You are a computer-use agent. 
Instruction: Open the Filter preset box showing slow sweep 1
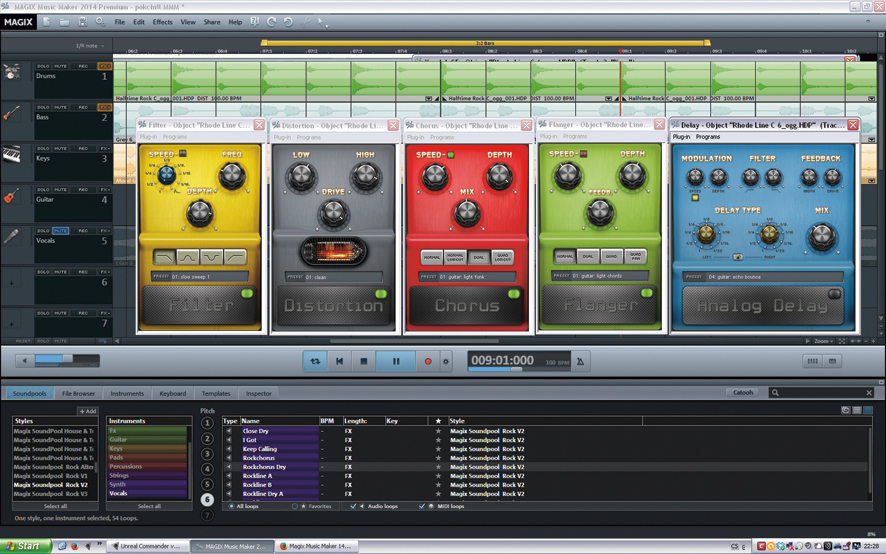pos(200,276)
